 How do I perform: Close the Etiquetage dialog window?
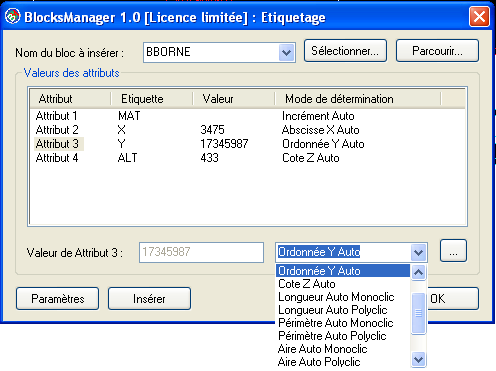point(479,17)
